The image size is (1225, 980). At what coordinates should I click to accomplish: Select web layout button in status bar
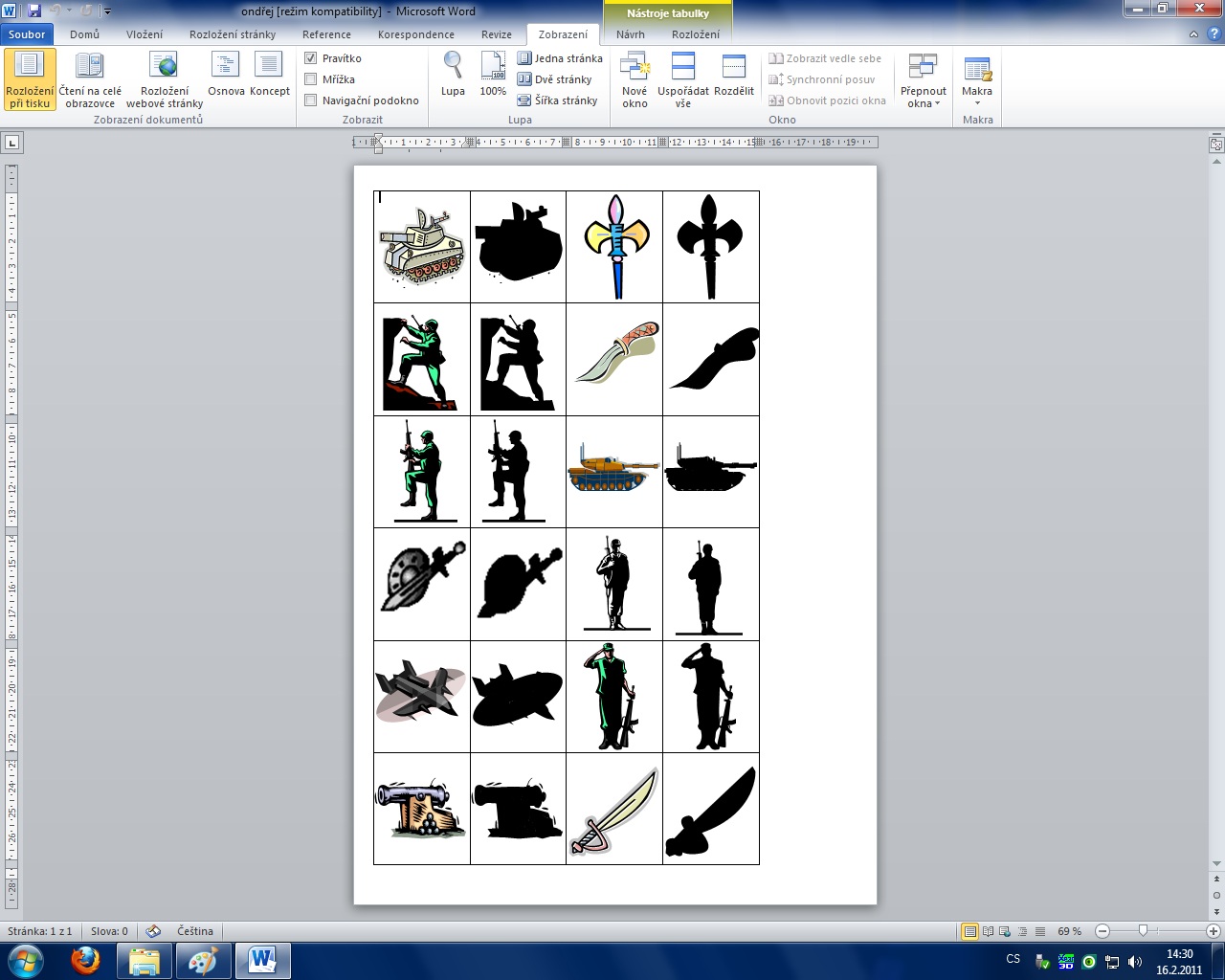point(1005,931)
